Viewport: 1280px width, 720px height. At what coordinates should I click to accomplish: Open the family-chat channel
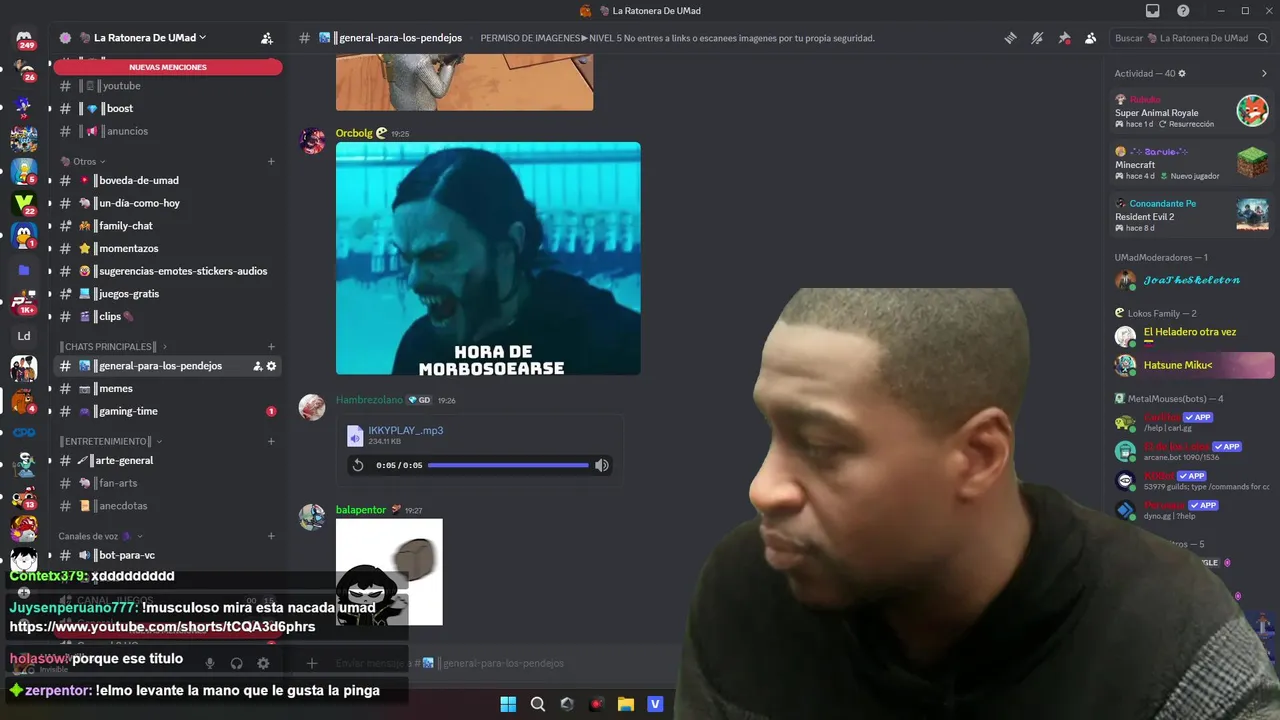166,226
